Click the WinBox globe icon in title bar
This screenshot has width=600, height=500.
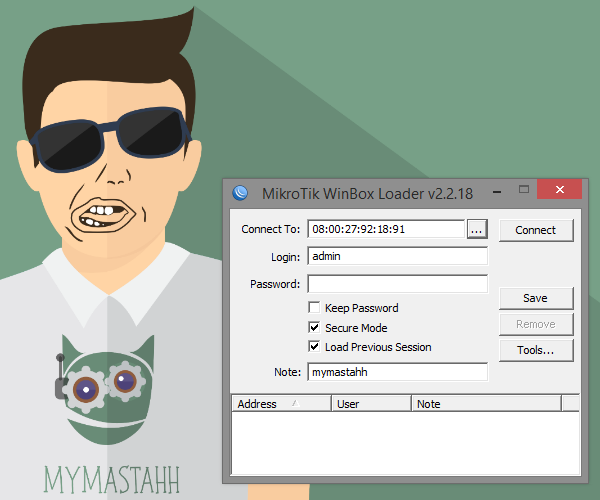(x=240, y=193)
